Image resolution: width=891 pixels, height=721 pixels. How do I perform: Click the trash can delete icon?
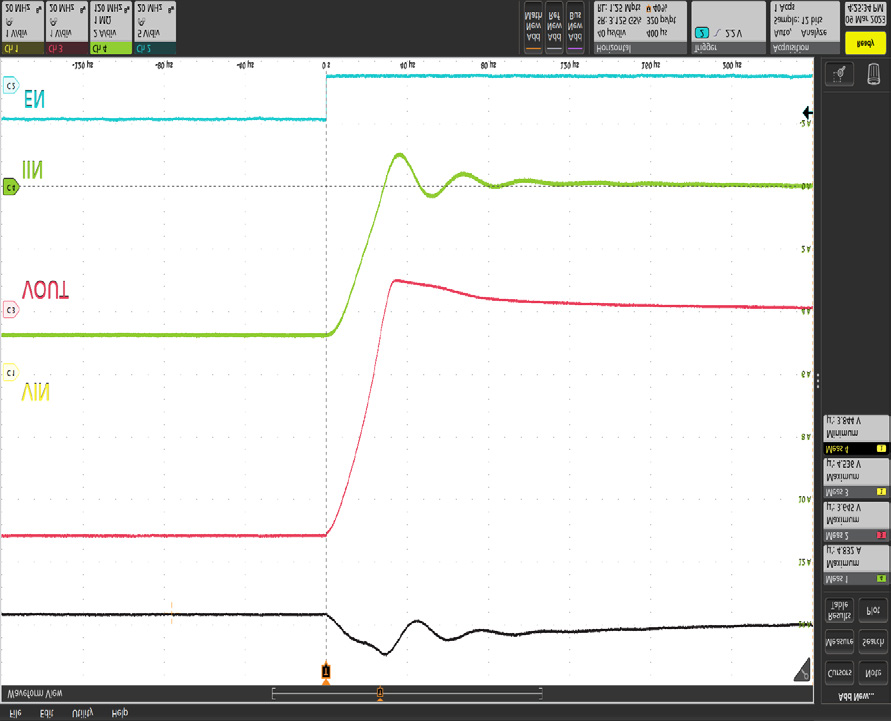tap(873, 75)
